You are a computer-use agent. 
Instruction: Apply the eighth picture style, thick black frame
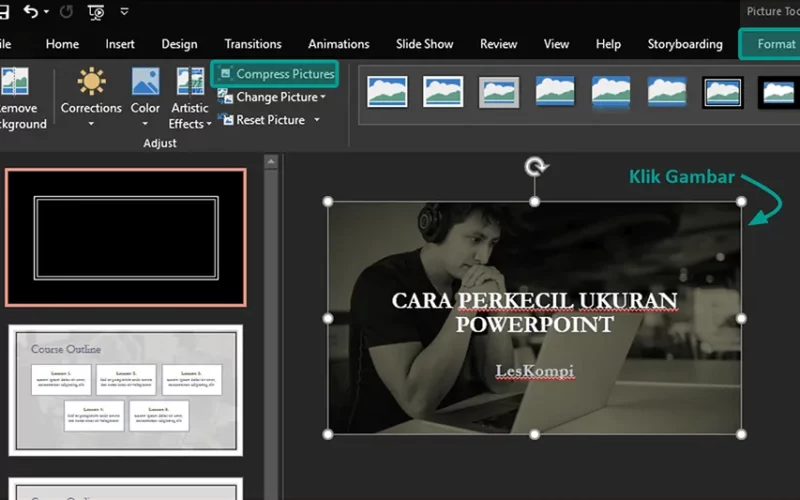pyautogui.click(x=779, y=92)
